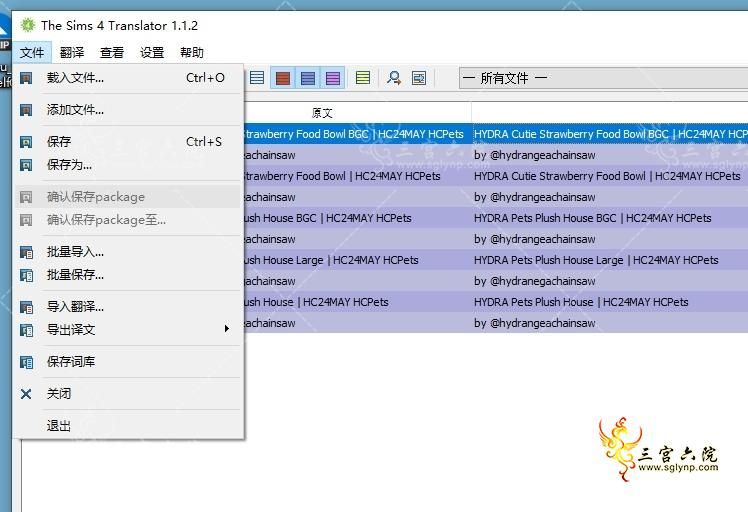Toggle the purple rows filter toolbar icon
Image resolution: width=748 pixels, height=512 pixels.
(x=332, y=78)
